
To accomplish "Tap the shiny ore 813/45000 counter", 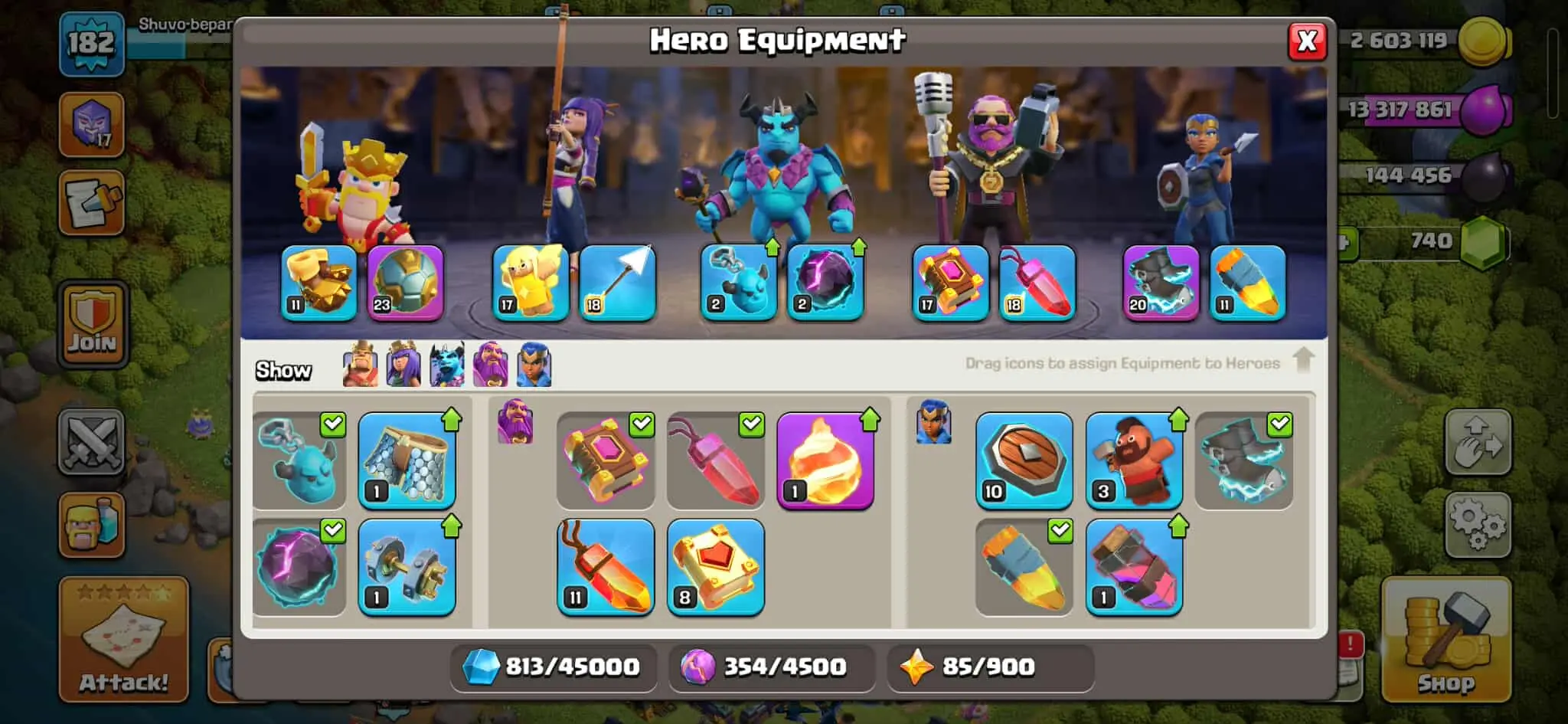I will [553, 667].
